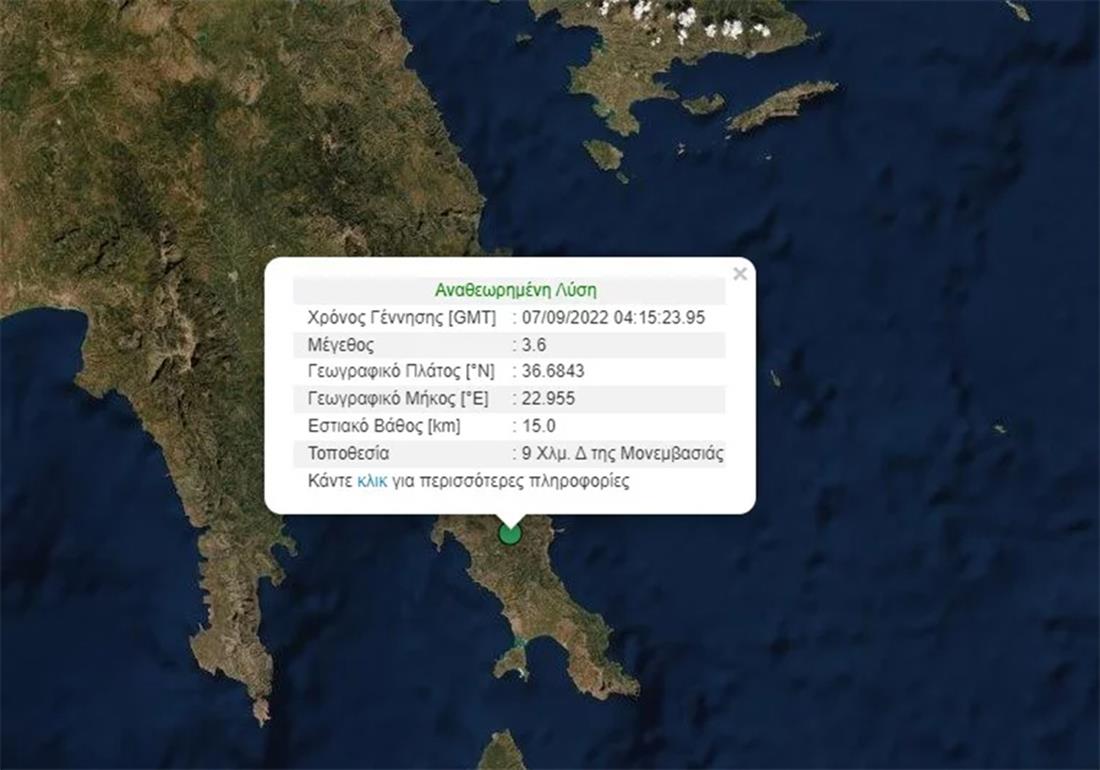
Task: Open the 'κλικ' link for more information
Action: pos(371,481)
